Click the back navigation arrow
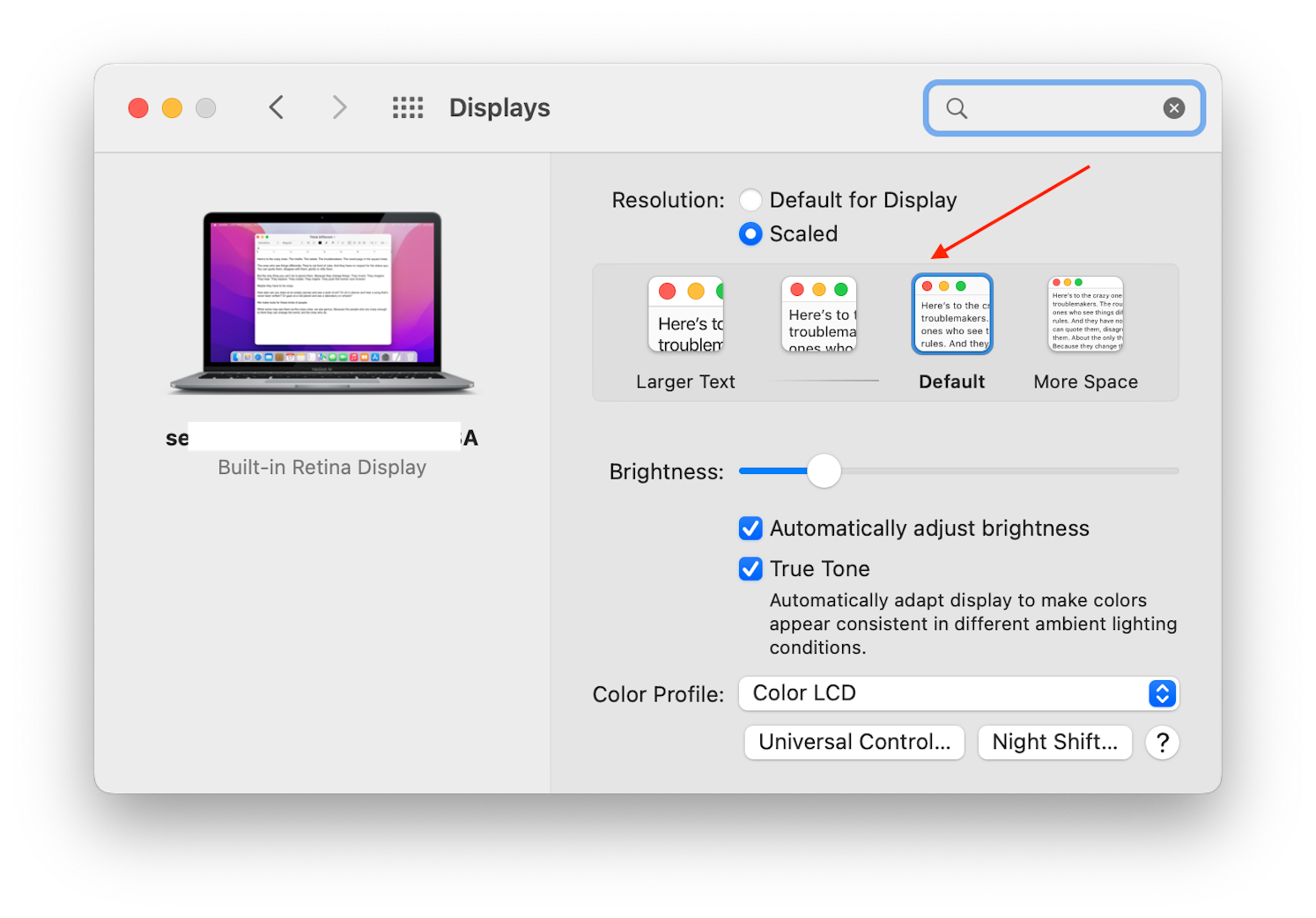1316x918 pixels. (x=276, y=107)
